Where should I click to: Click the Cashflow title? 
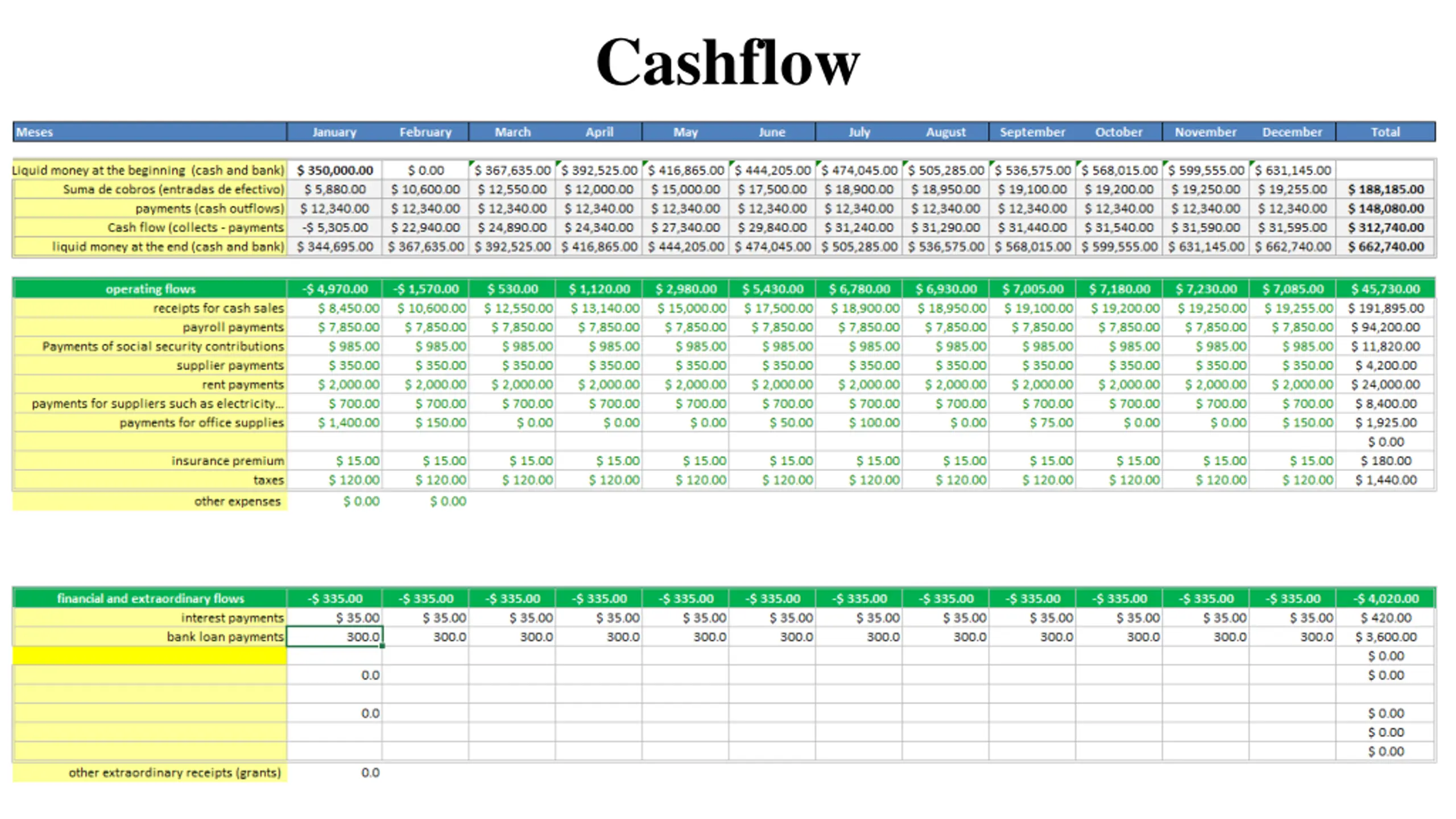click(728, 62)
